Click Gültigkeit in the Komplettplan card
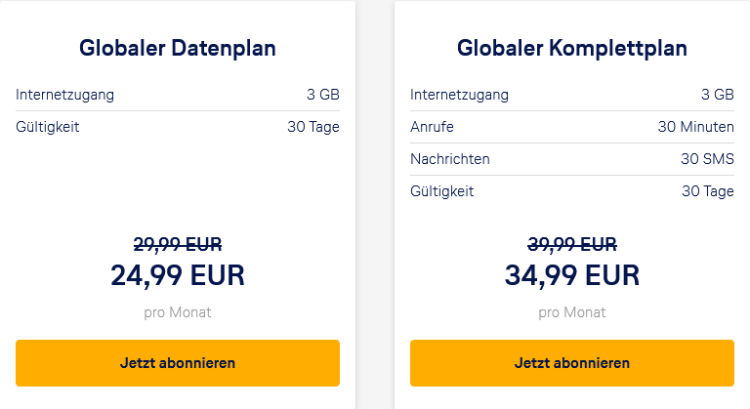The height and width of the screenshot is (409, 750). click(442, 191)
